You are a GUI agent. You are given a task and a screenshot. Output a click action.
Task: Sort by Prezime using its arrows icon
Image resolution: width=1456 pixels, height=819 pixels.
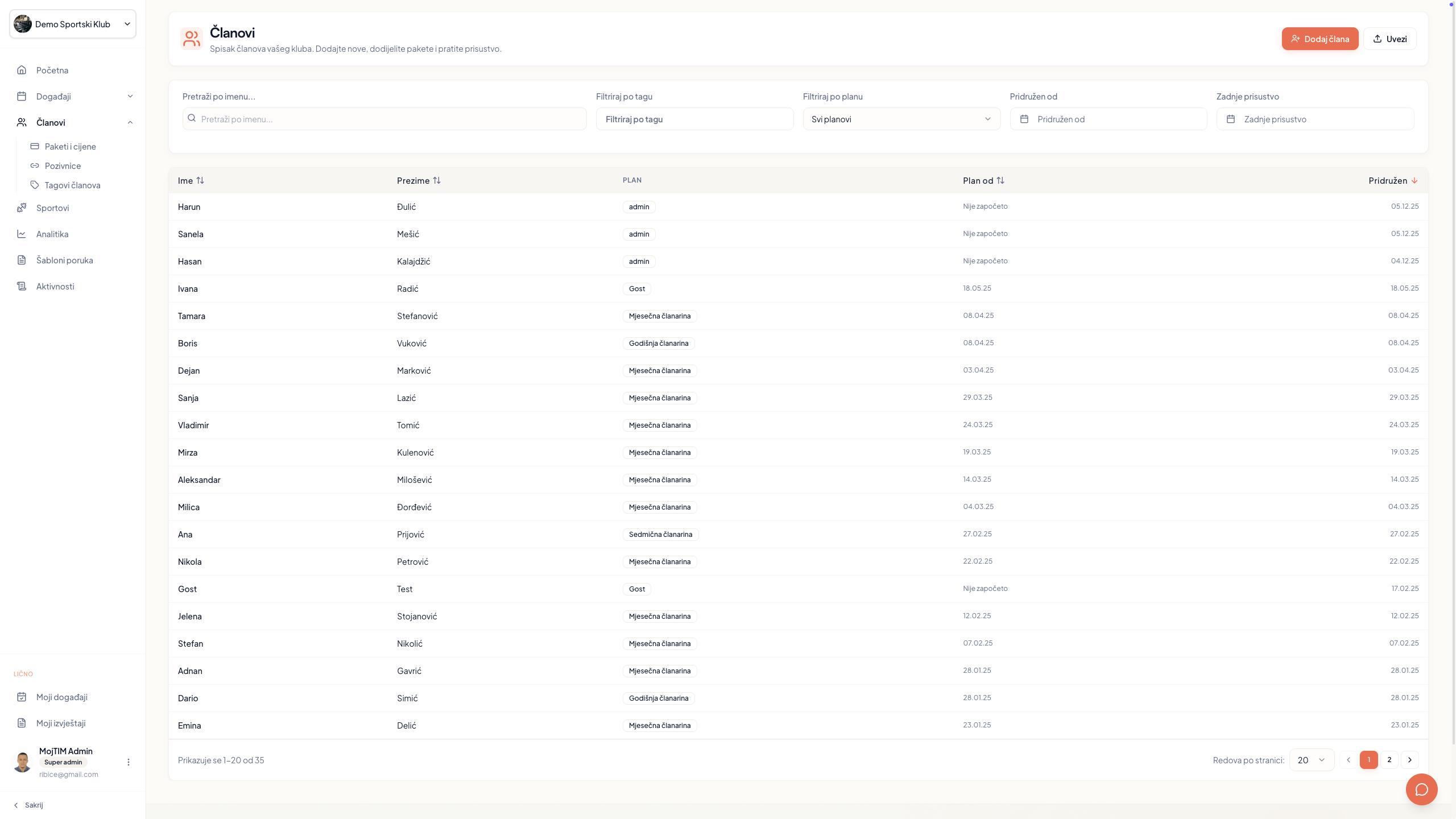point(437,180)
